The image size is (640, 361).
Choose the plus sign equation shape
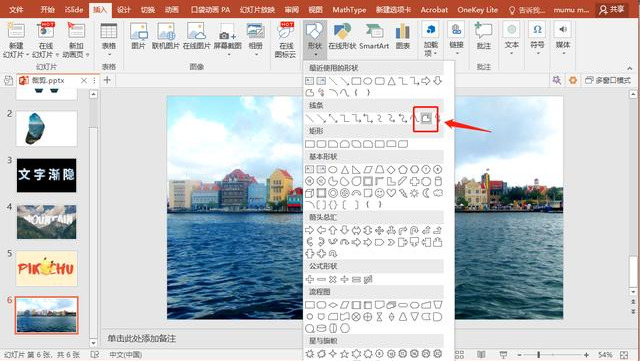pos(309,279)
